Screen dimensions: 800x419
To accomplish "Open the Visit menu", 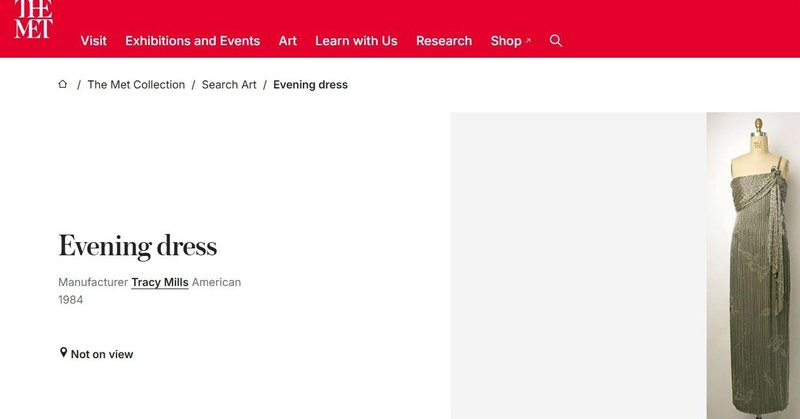I will [93, 41].
